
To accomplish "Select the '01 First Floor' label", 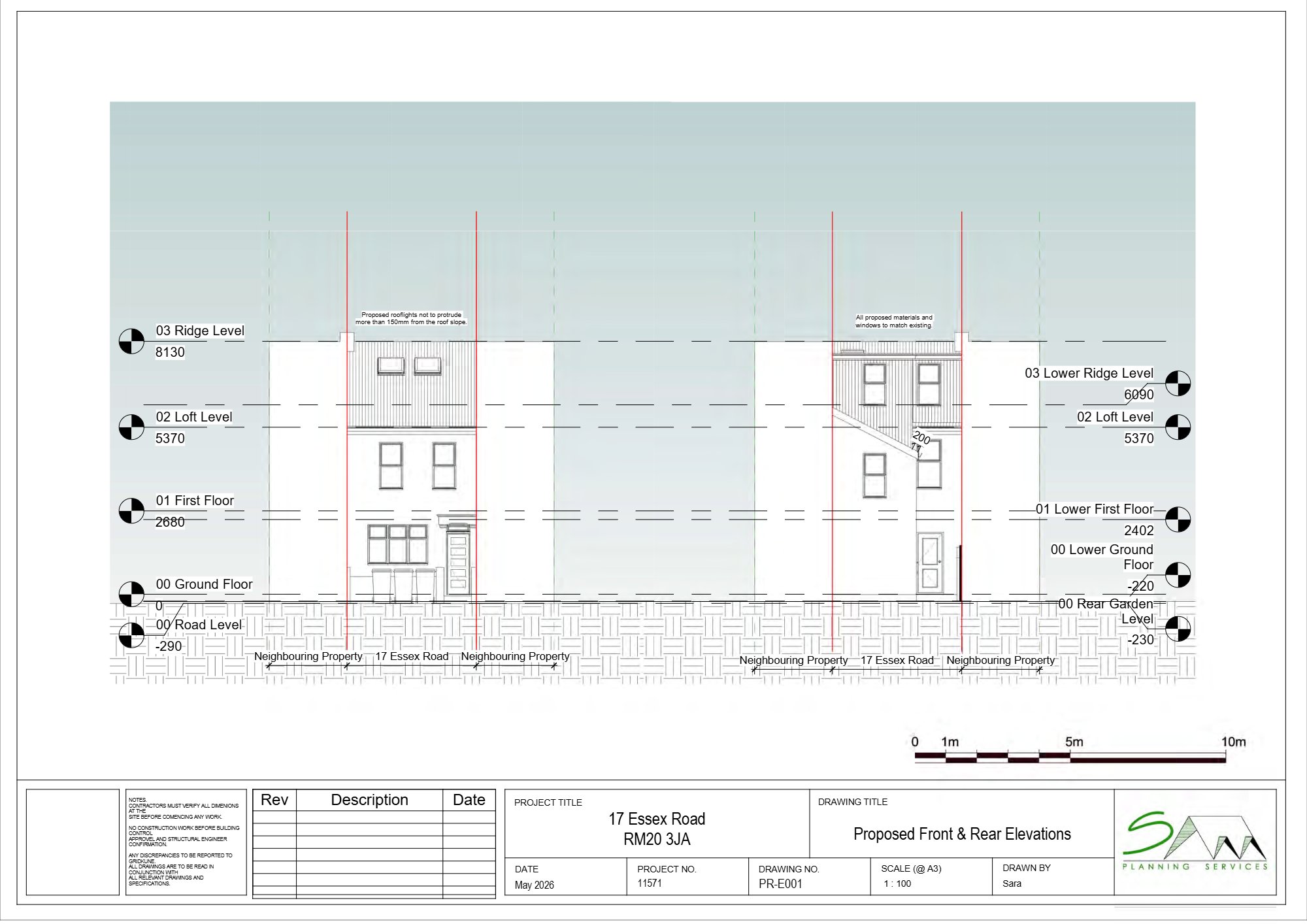I will [195, 501].
